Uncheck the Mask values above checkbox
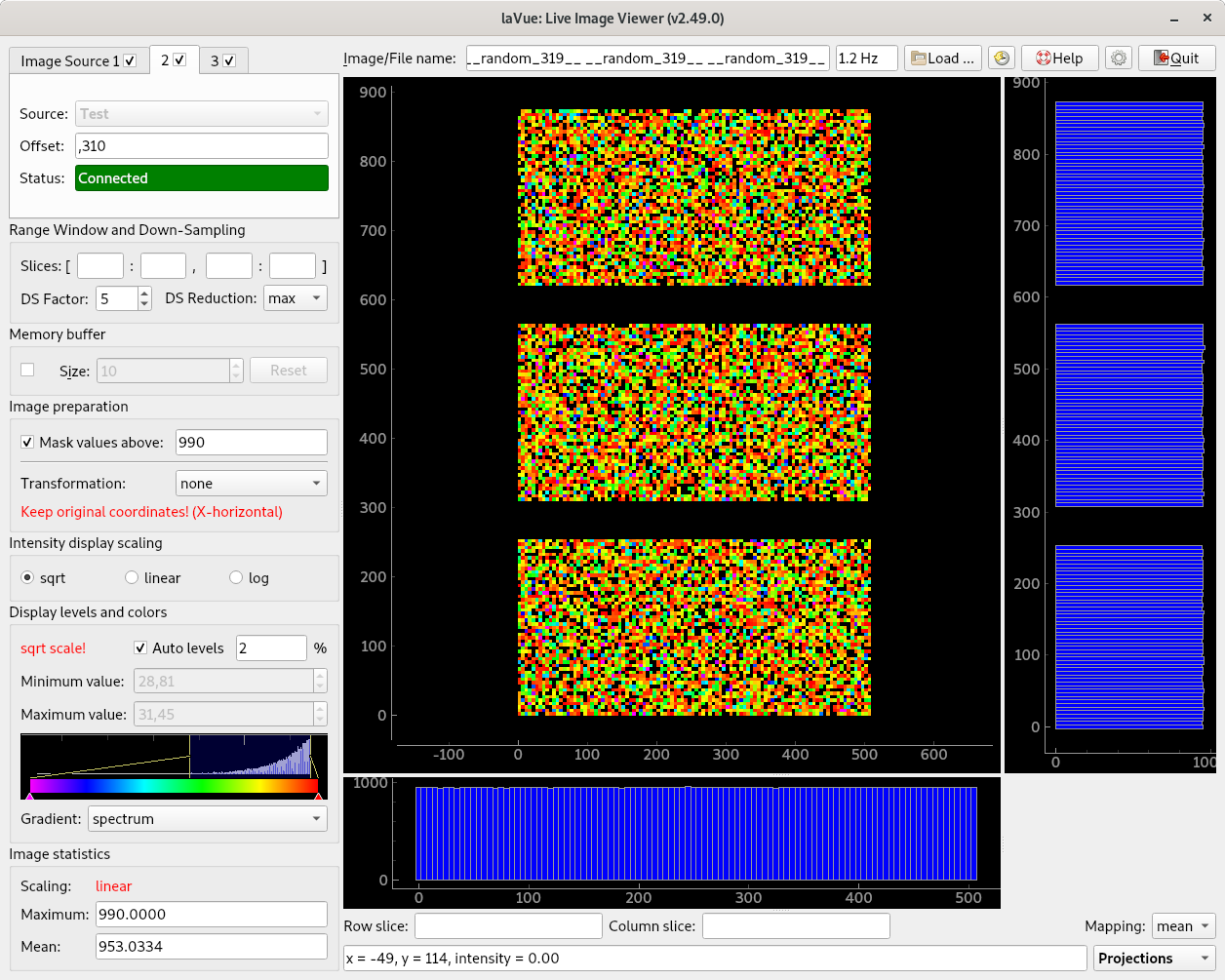This screenshot has width=1225, height=980. 27,443
